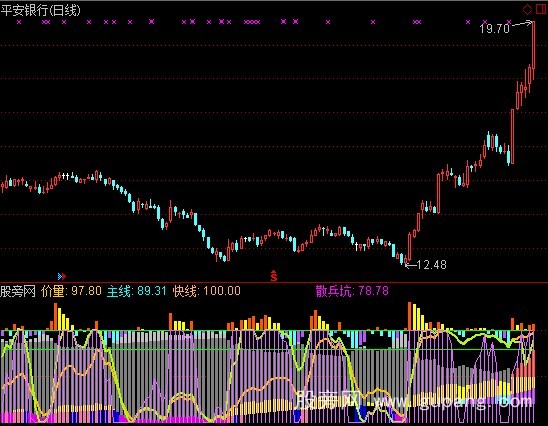Click the red divider between chart panels
Viewport: 548px width, 426px height.
click(x=274, y=282)
